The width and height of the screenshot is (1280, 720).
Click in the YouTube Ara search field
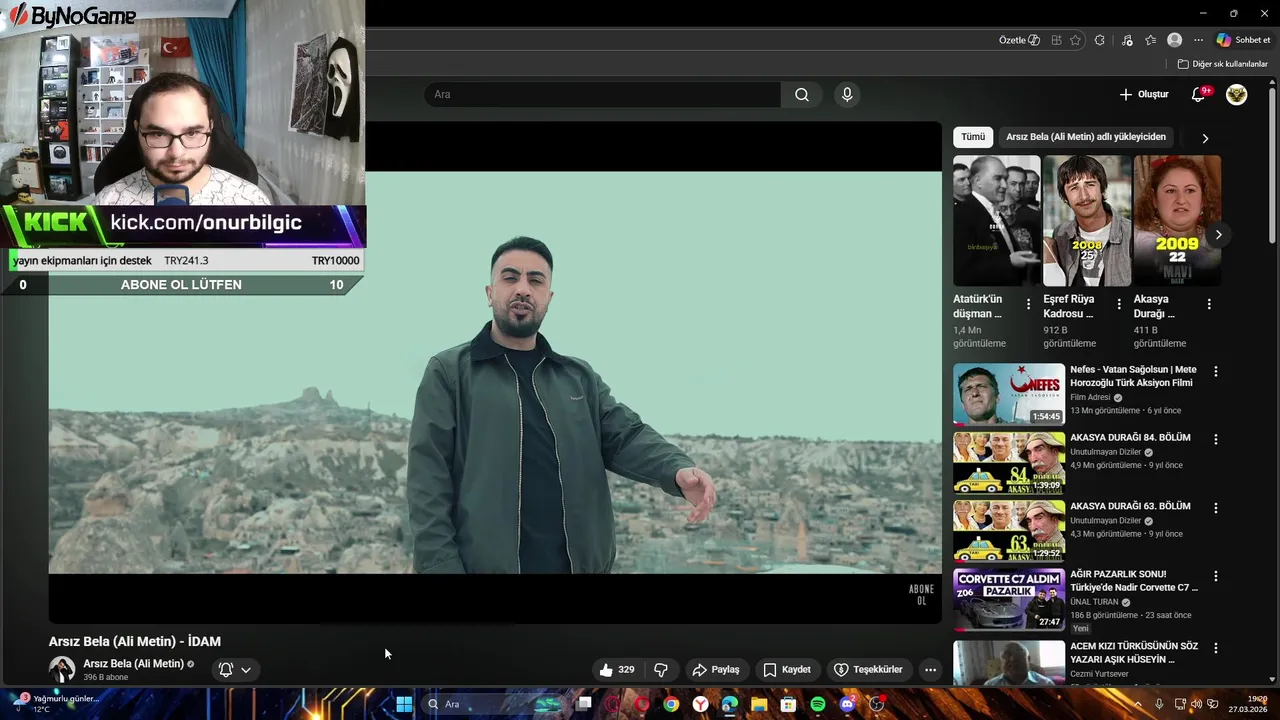pos(603,94)
